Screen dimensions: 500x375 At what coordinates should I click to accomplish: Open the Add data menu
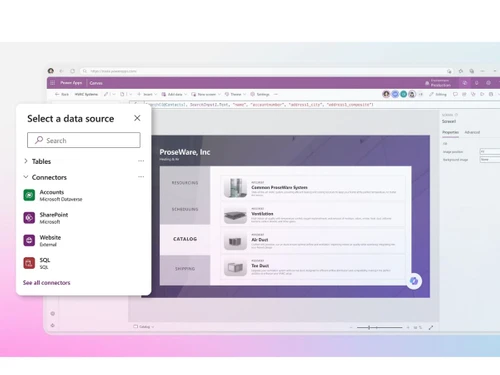pos(174,94)
